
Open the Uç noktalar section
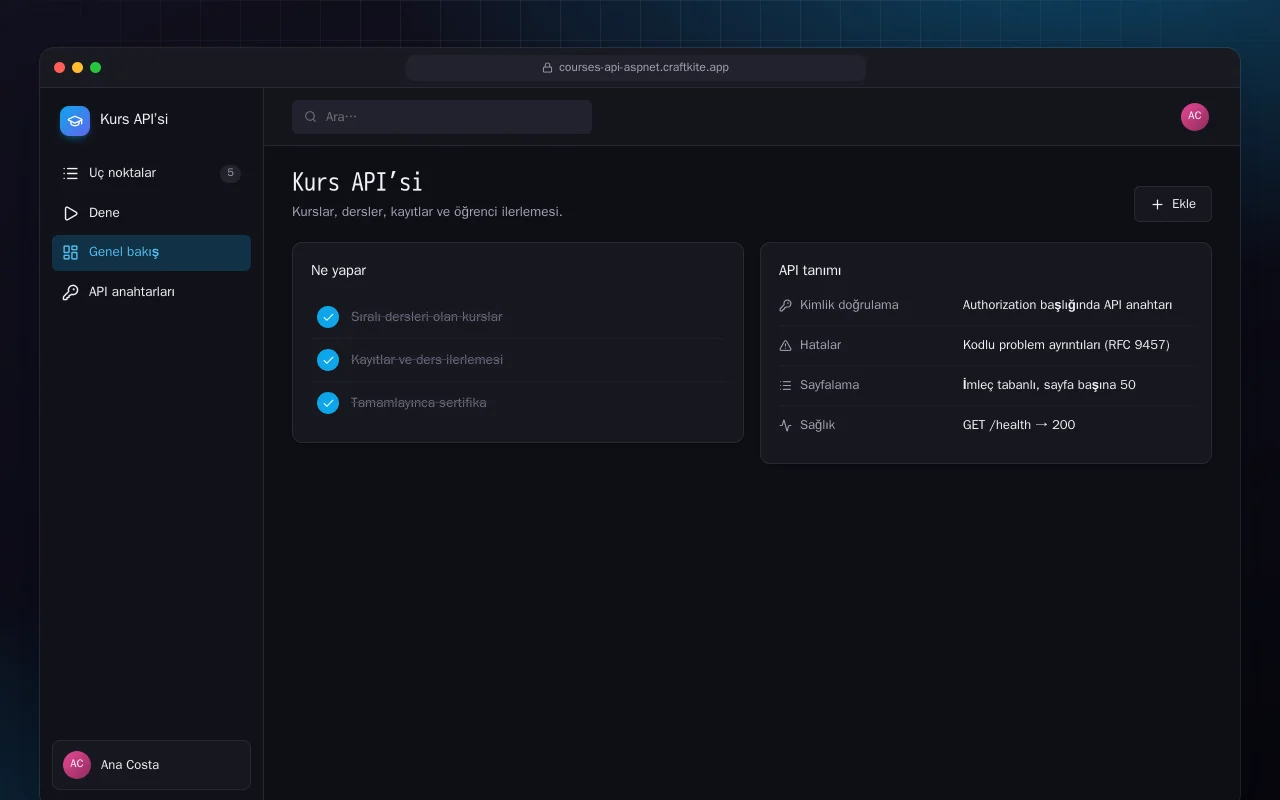pos(151,173)
